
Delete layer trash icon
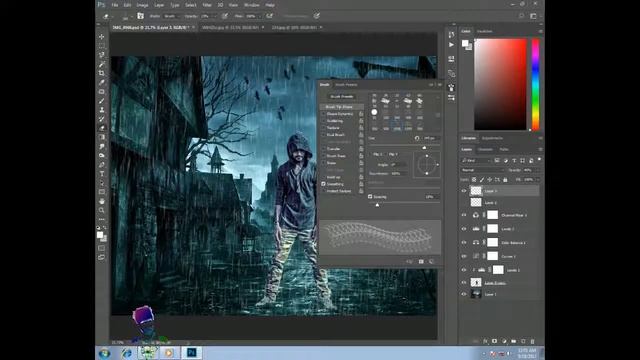pos(532,341)
